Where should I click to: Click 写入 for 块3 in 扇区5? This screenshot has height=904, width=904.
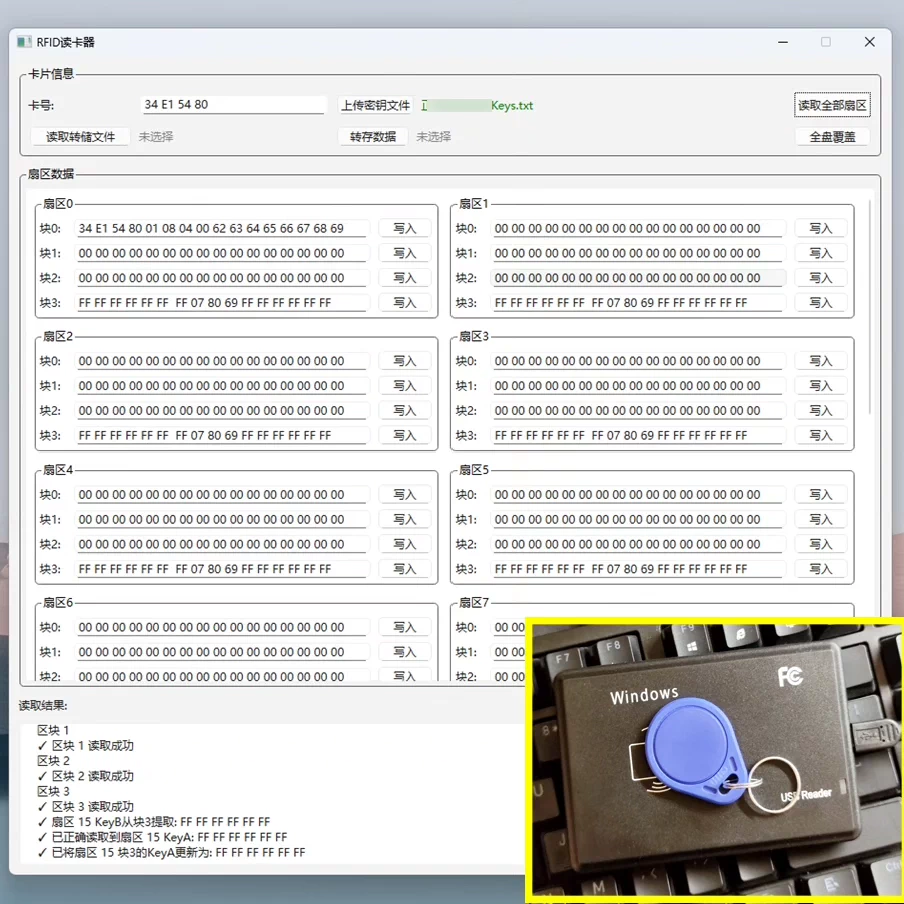[821, 569]
